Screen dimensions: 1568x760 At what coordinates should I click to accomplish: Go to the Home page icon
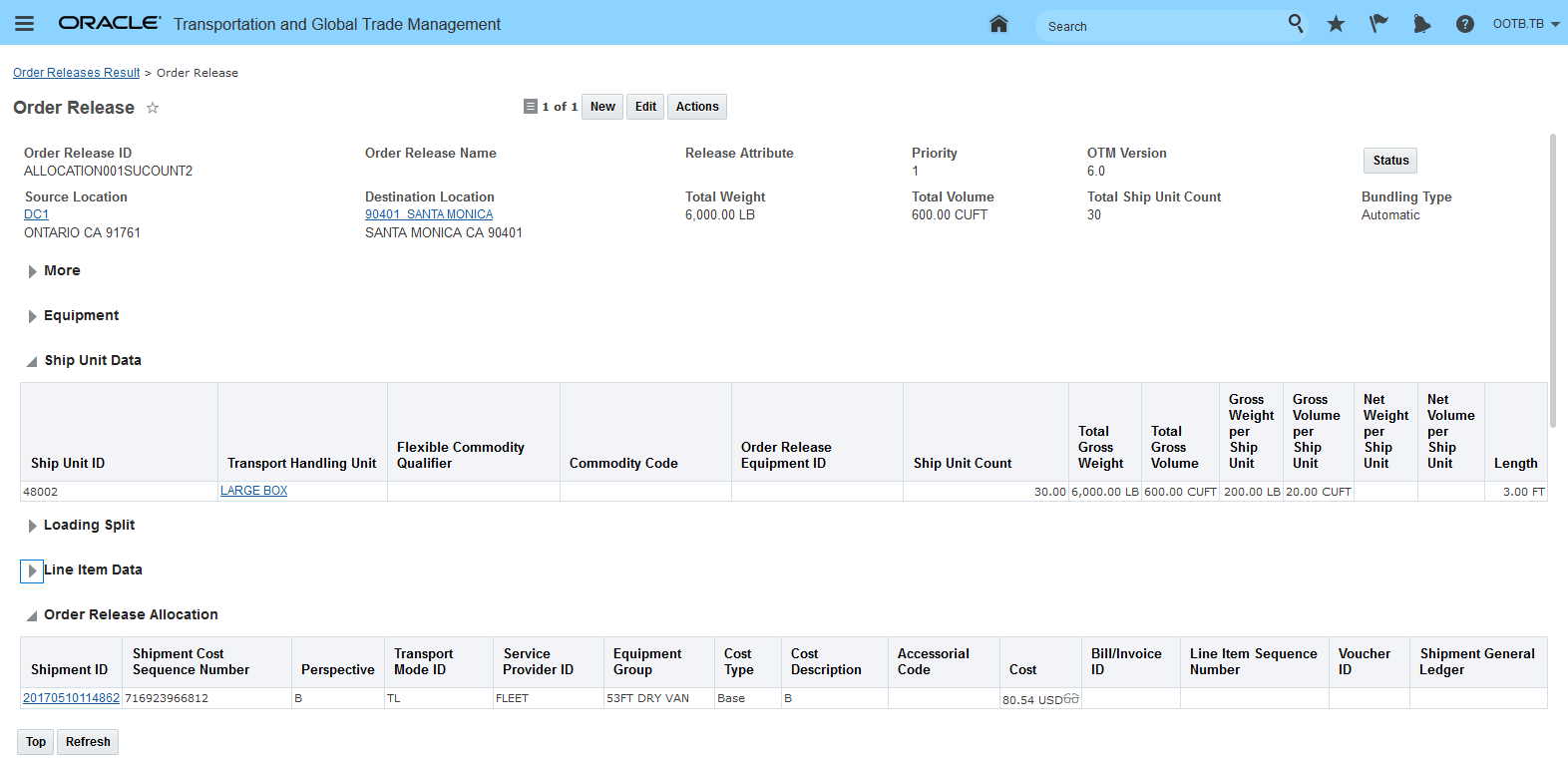click(x=998, y=24)
